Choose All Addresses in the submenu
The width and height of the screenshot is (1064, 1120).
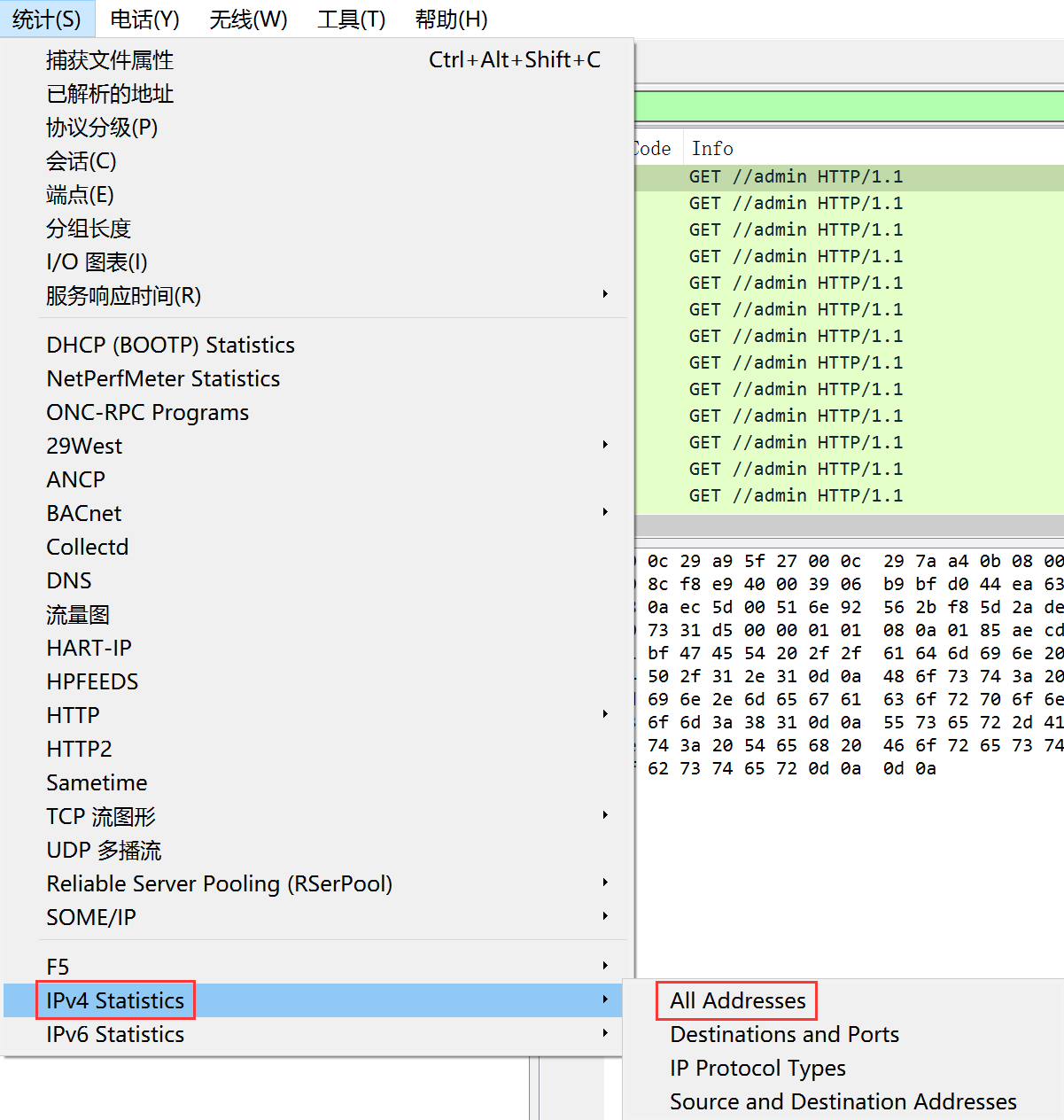click(737, 1000)
